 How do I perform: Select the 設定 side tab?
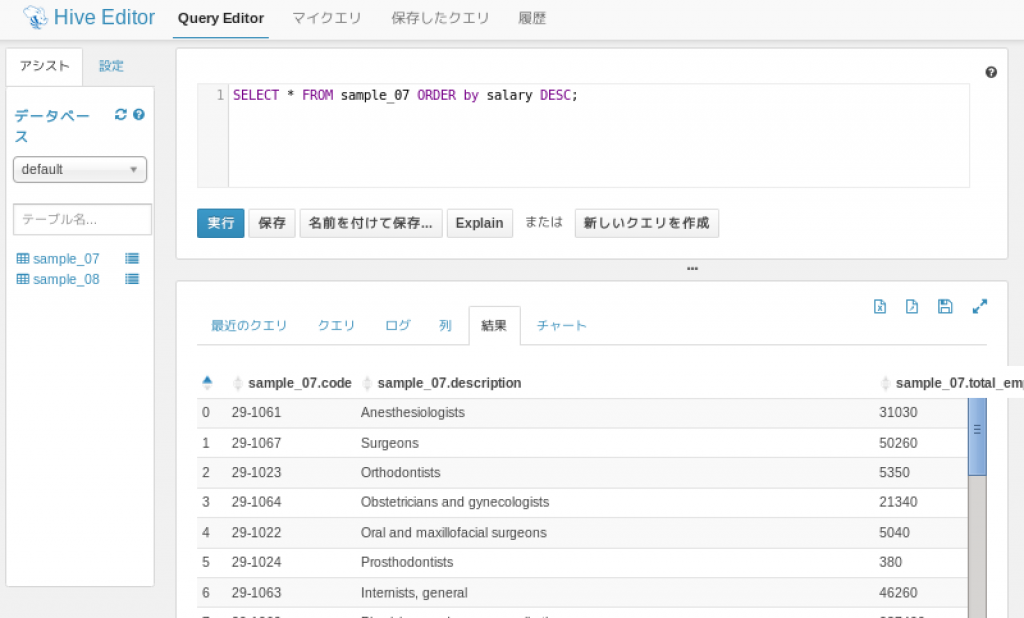tap(111, 66)
